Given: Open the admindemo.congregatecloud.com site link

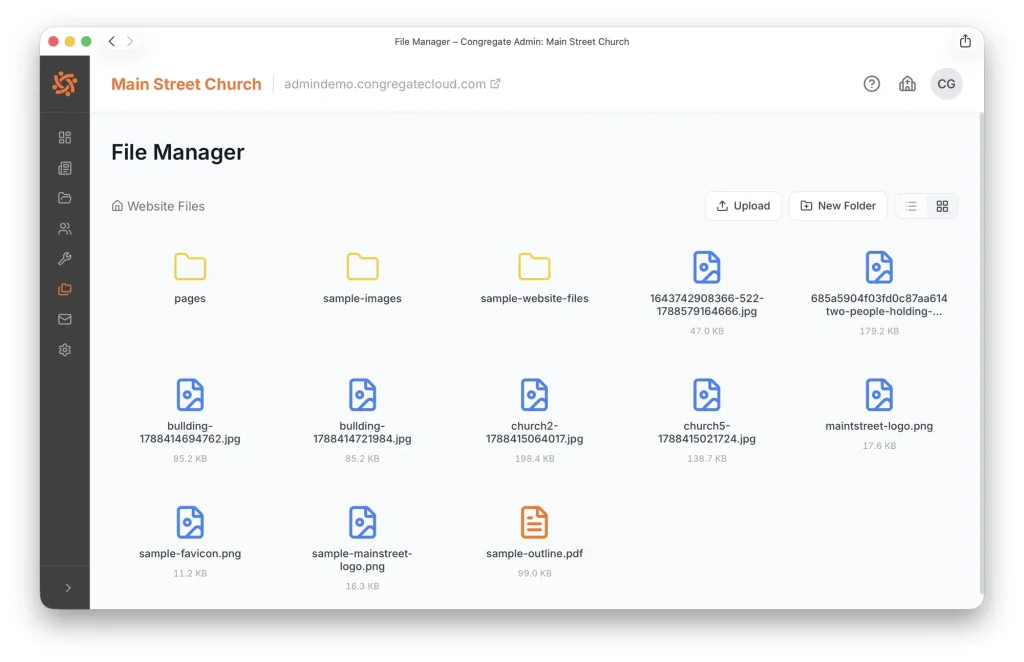Looking at the screenshot, I should [x=392, y=84].
